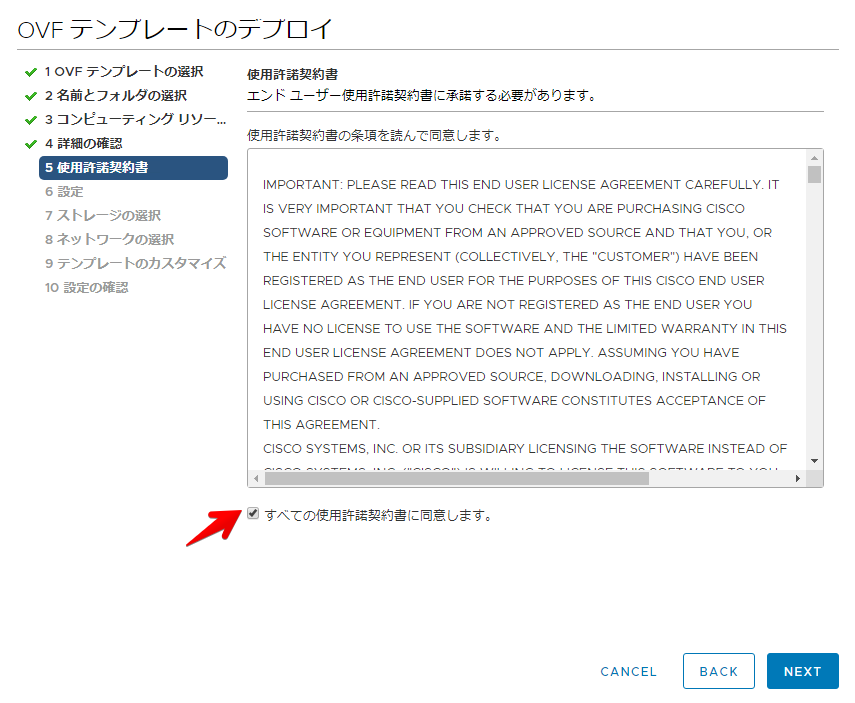The image size is (855, 703).
Task: Click the horizontal scroll-right arrow
Action: coord(798,479)
